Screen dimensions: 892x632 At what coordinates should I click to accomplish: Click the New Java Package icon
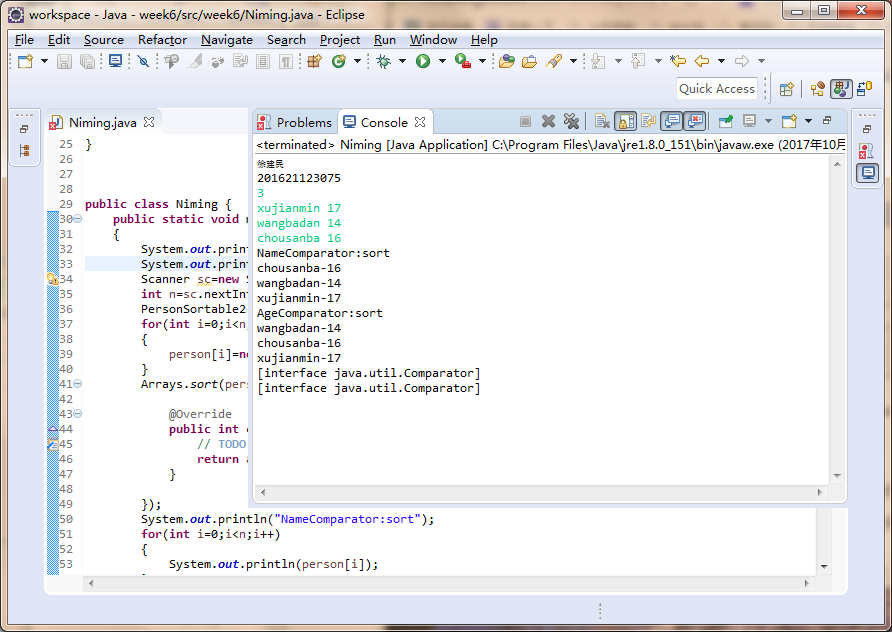pos(315,61)
